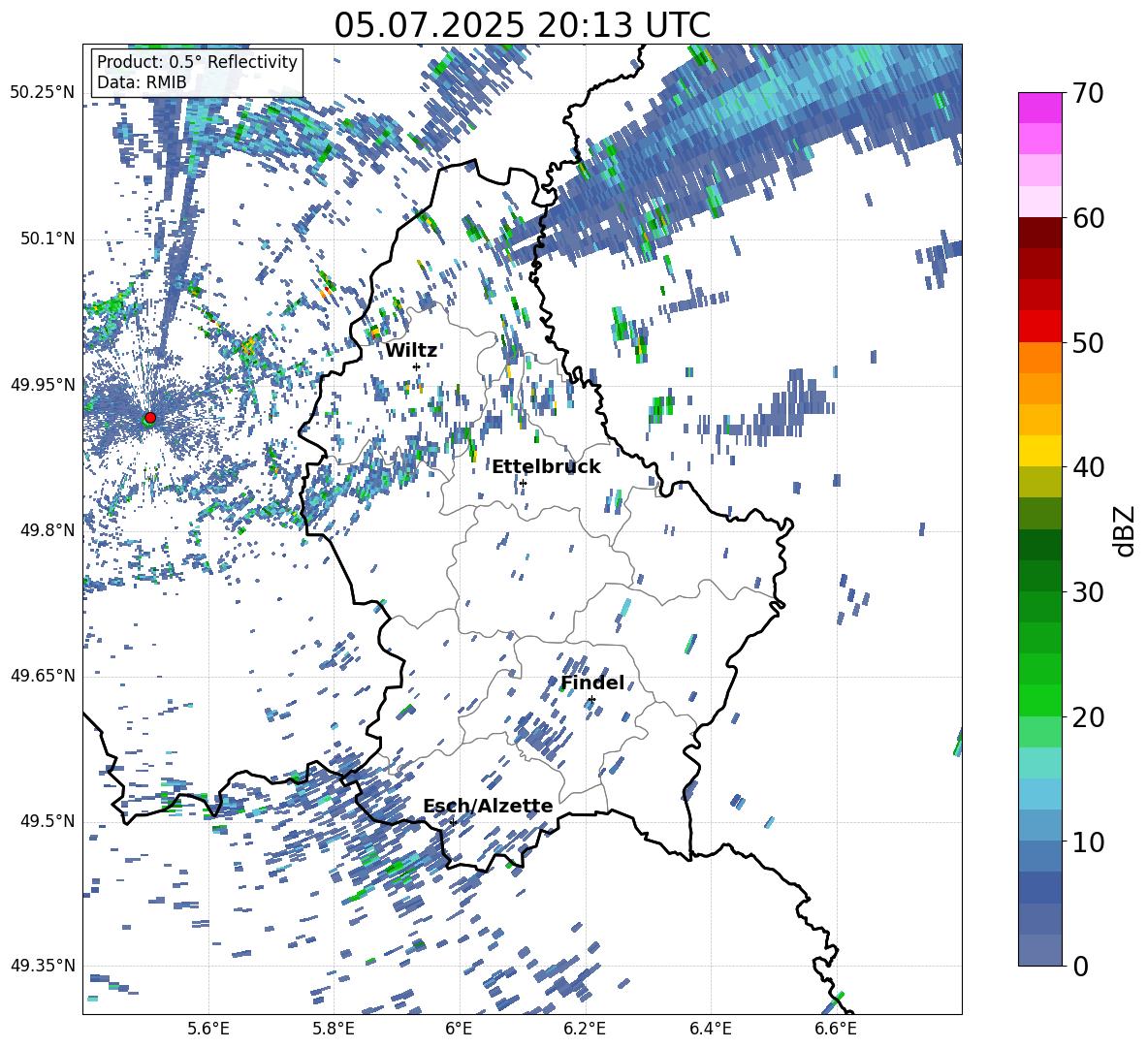Click the red radar site marker dot
The height and width of the screenshot is (1048, 1148).
(150, 418)
